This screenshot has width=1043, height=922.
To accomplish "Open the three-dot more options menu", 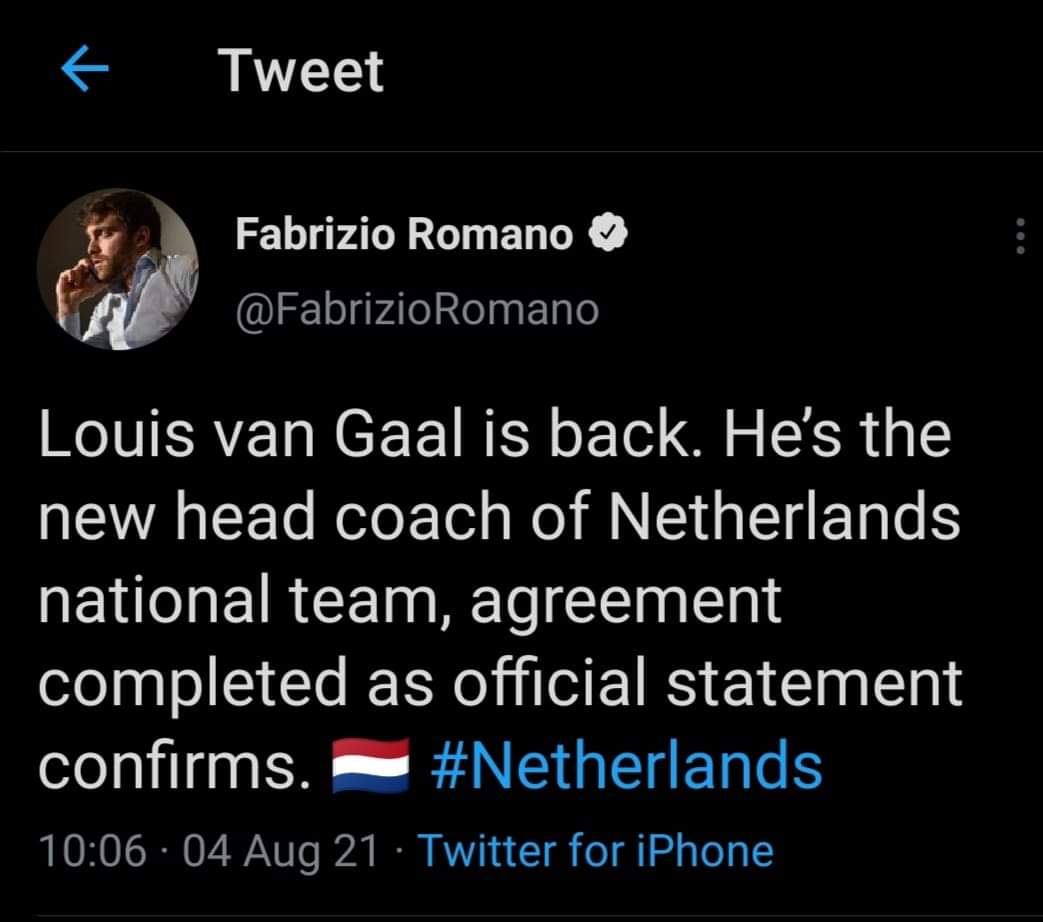I will 1020,236.
